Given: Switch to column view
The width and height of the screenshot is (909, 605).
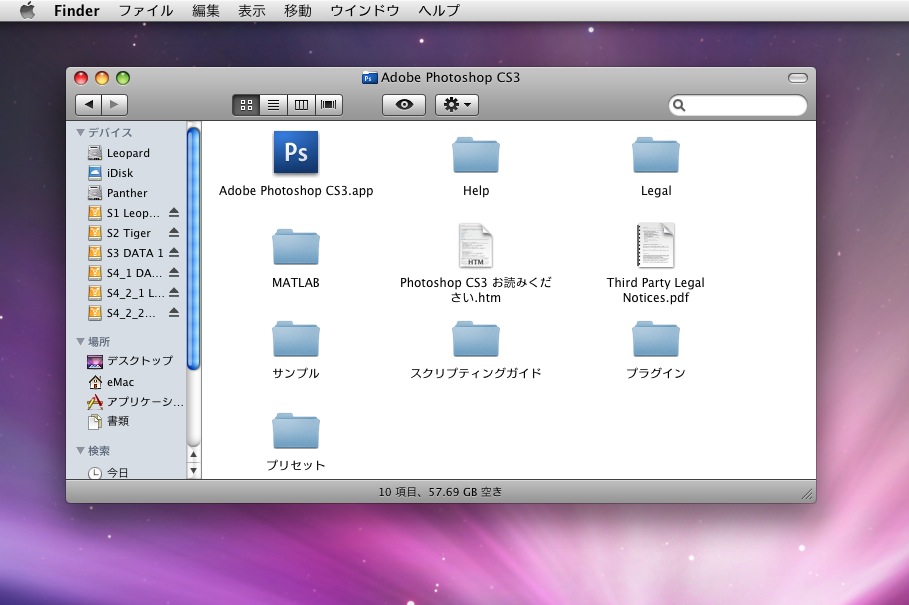Looking at the screenshot, I should [301, 105].
